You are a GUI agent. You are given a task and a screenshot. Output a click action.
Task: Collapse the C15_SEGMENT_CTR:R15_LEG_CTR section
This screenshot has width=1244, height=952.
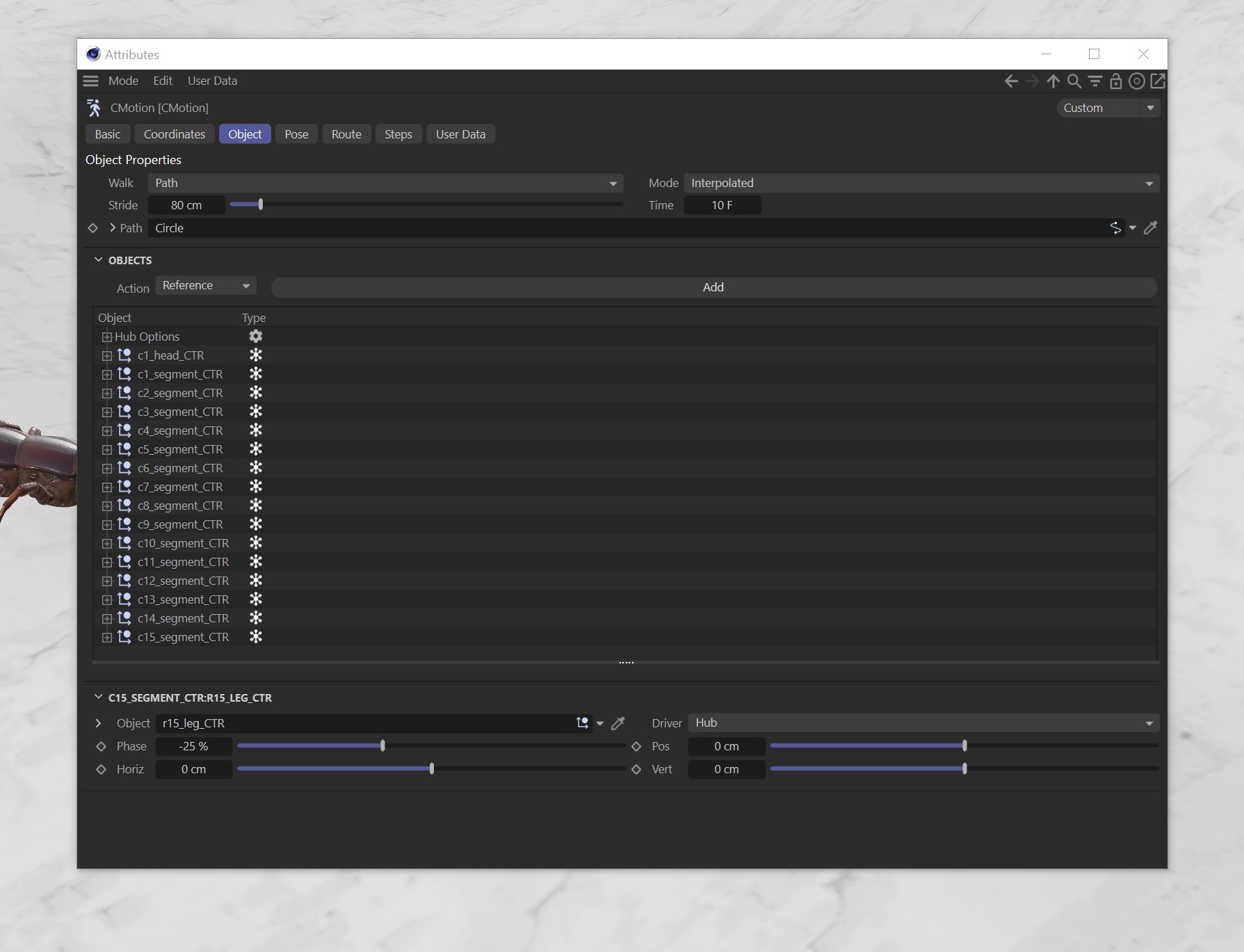[x=98, y=697]
